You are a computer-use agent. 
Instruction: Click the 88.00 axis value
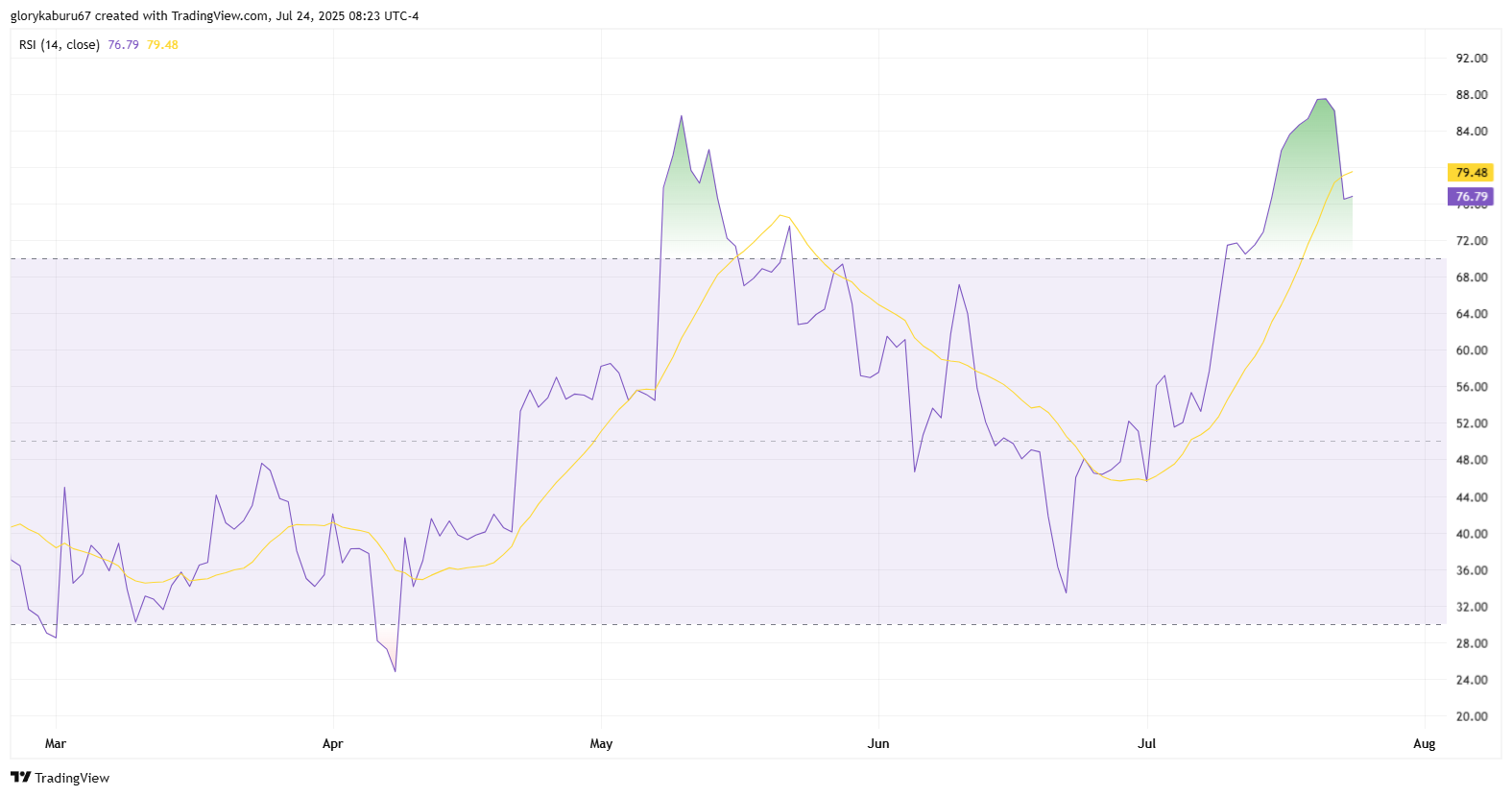pyautogui.click(x=1472, y=95)
